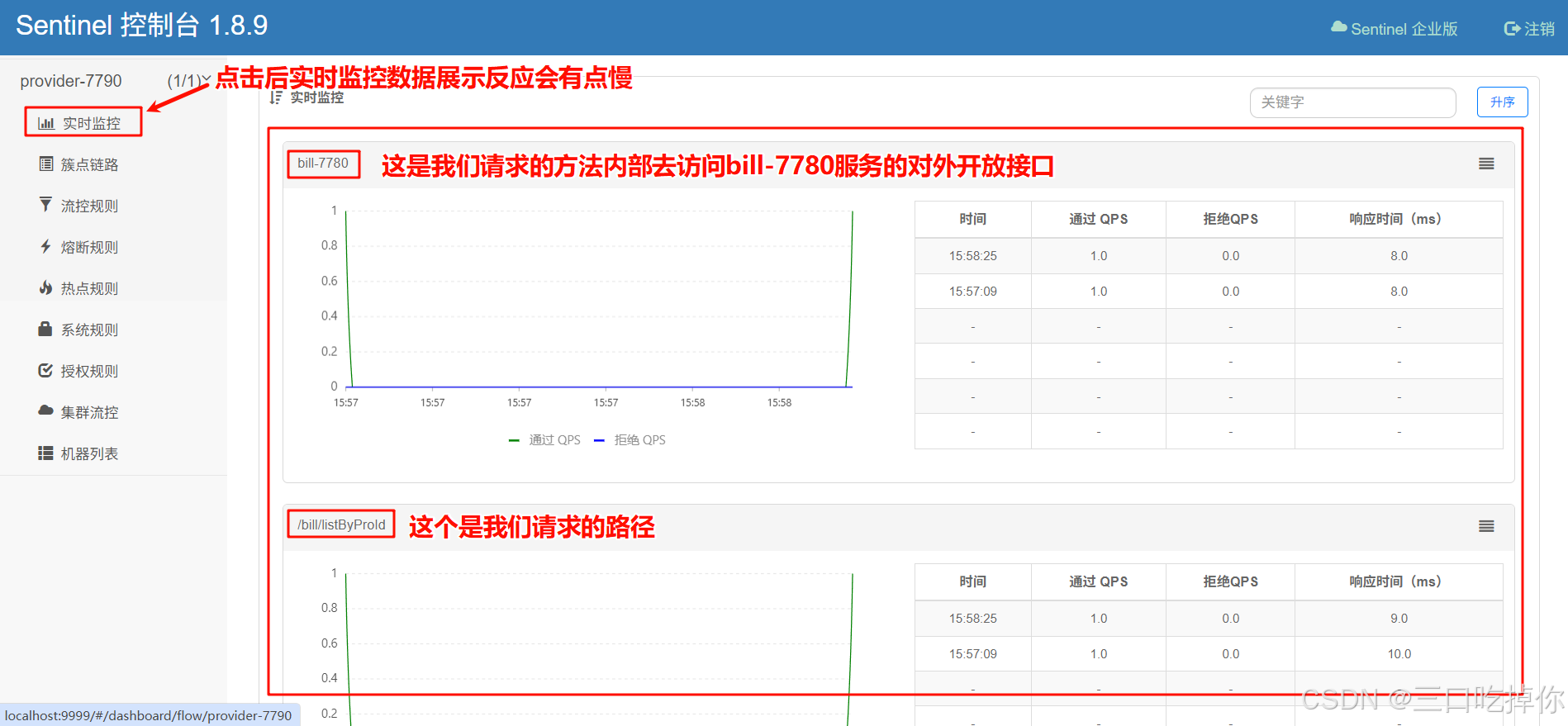Viewport: 1568px width, 726px height.
Task: Click the 机器列表 table-list icon
Action: (45, 453)
